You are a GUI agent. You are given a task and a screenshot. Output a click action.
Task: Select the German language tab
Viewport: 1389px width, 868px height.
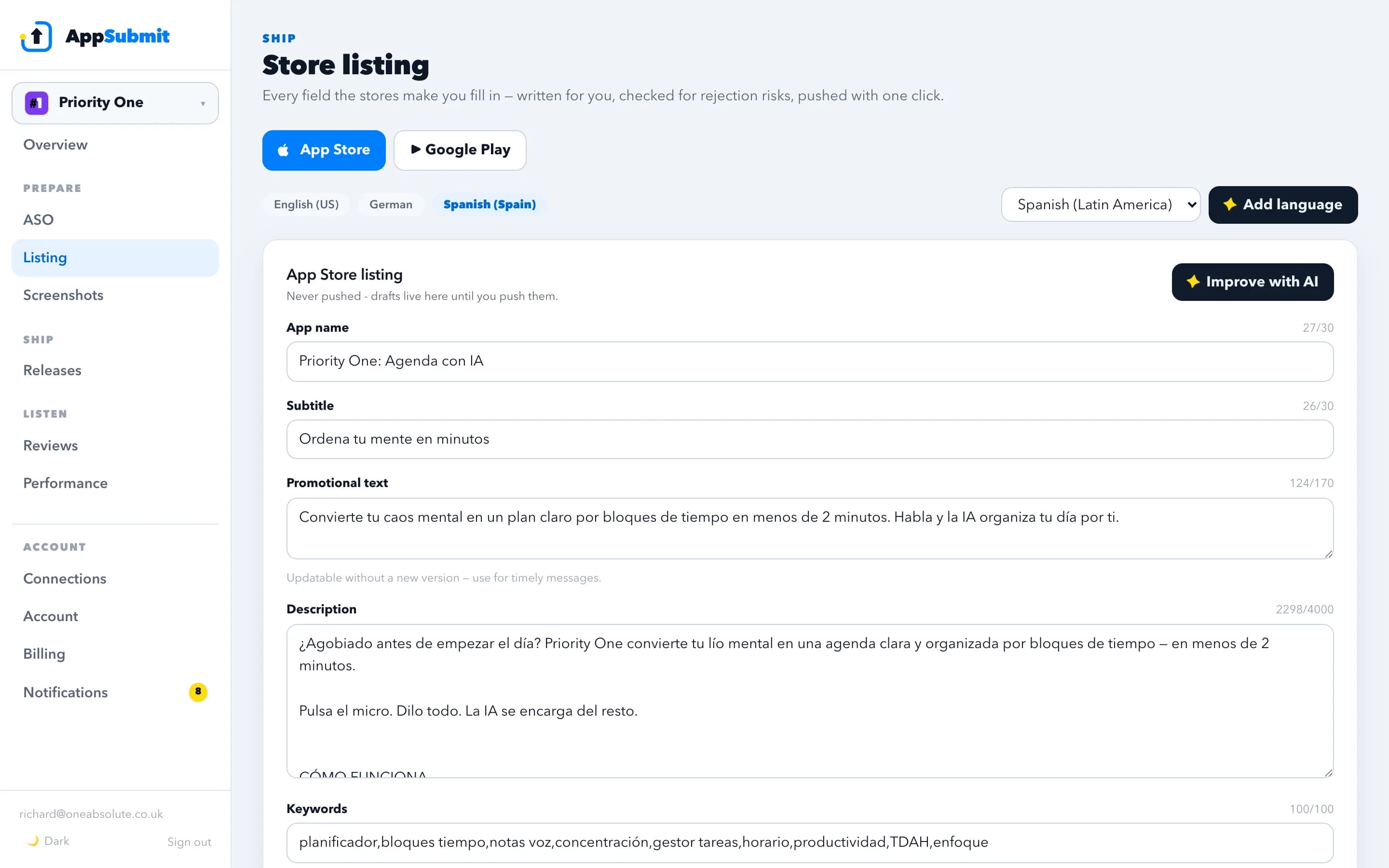click(391, 204)
